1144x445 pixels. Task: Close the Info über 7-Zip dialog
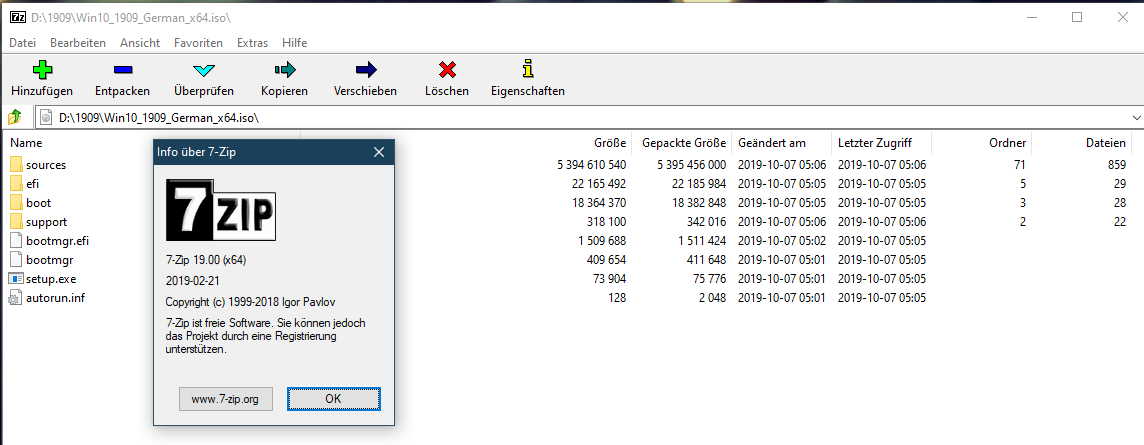coord(379,152)
